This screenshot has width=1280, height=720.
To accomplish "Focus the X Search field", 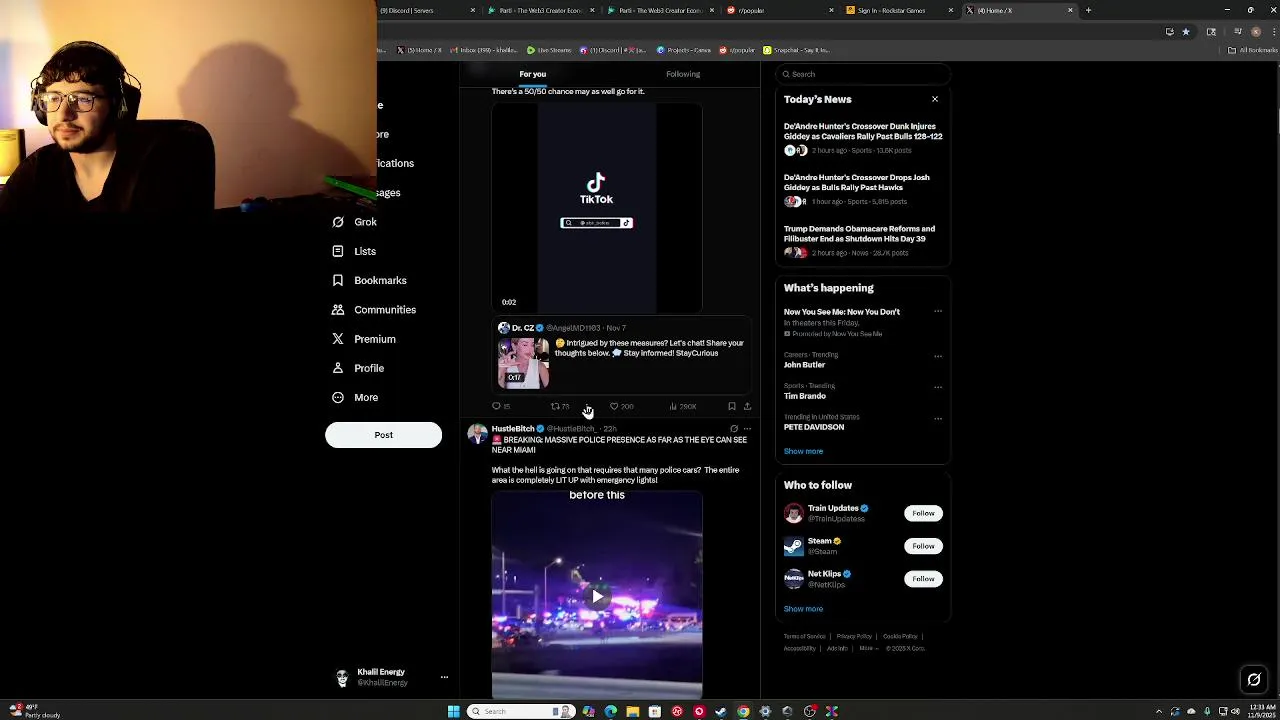I will click(862, 74).
